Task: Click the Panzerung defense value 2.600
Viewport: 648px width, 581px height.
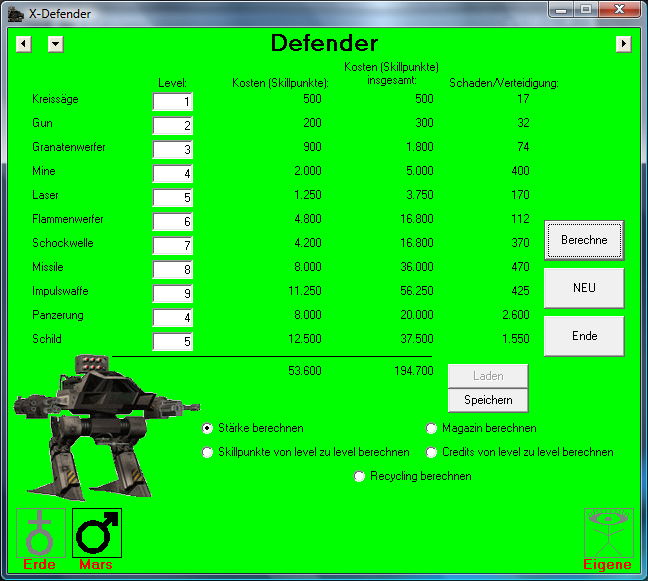Action: 516,315
